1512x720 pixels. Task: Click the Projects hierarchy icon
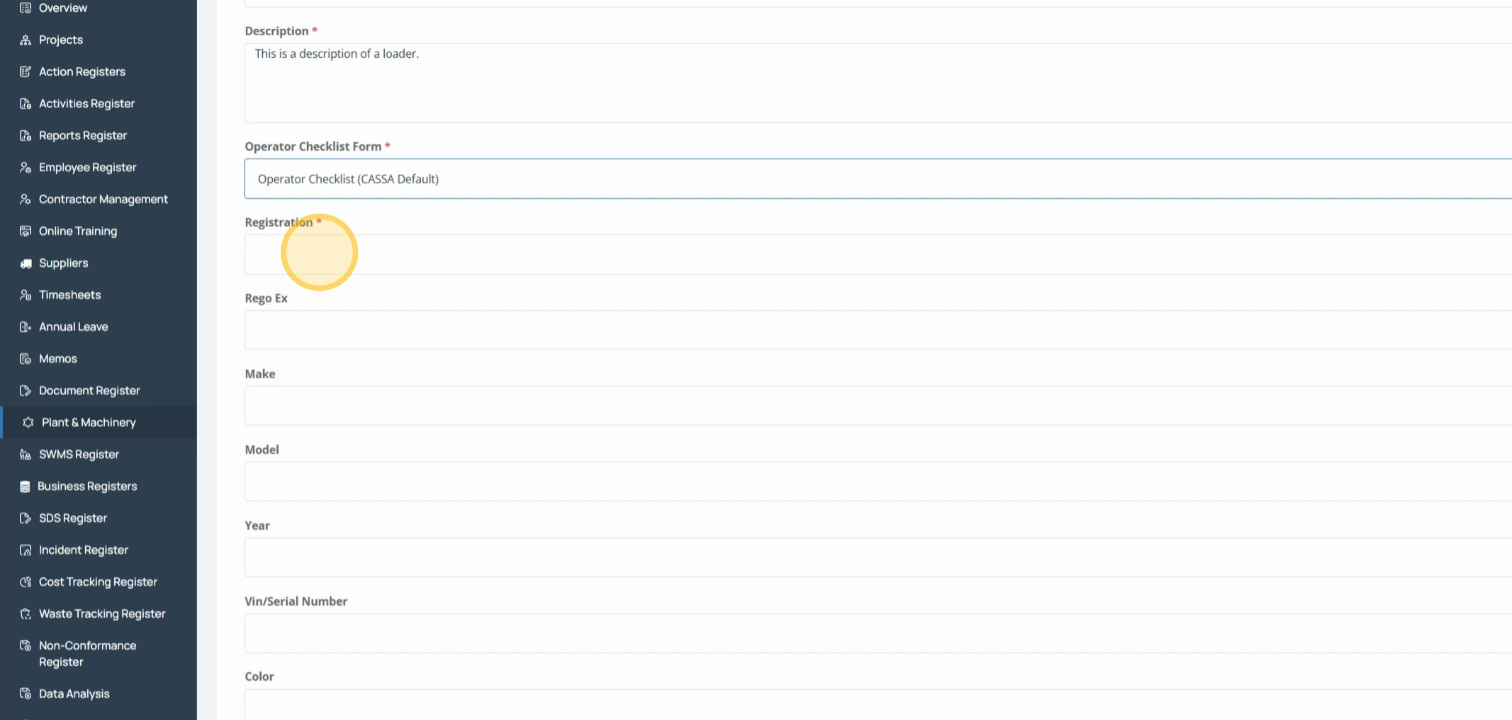(x=26, y=40)
